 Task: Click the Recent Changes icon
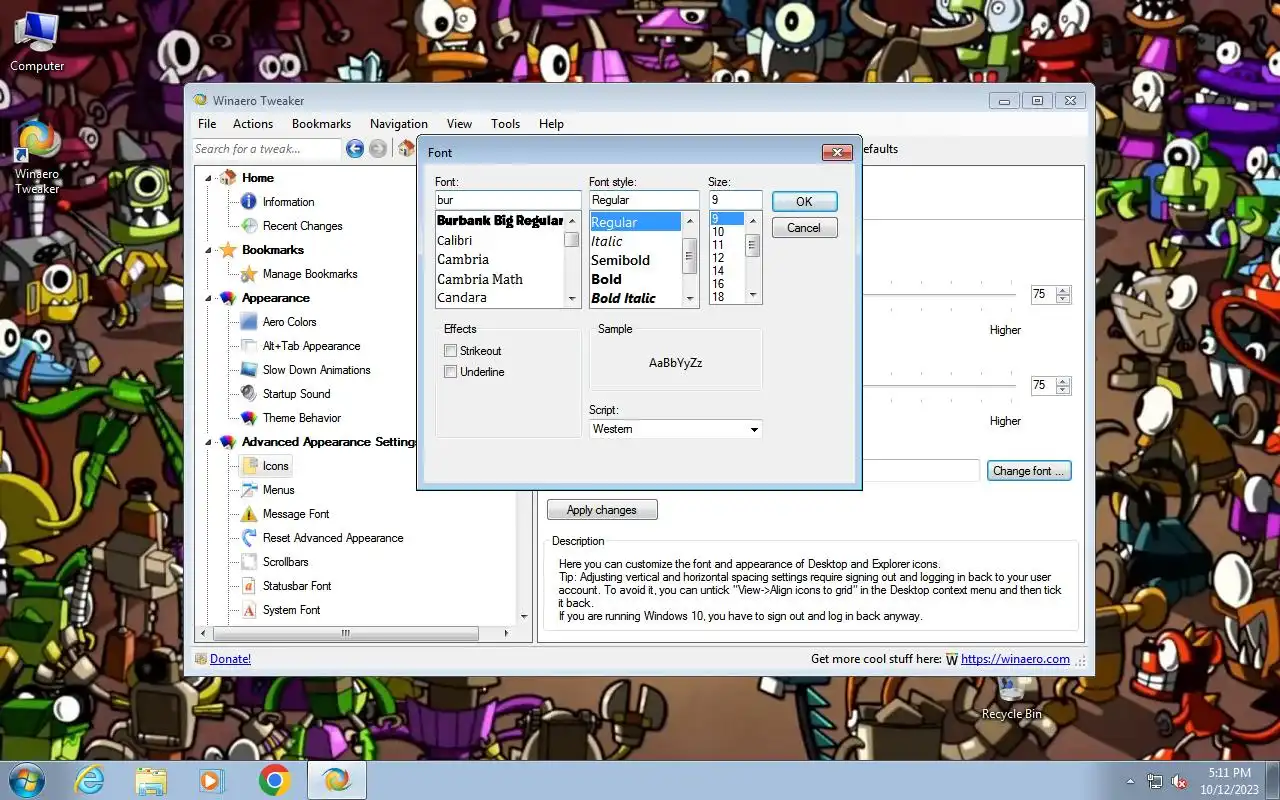(249, 226)
